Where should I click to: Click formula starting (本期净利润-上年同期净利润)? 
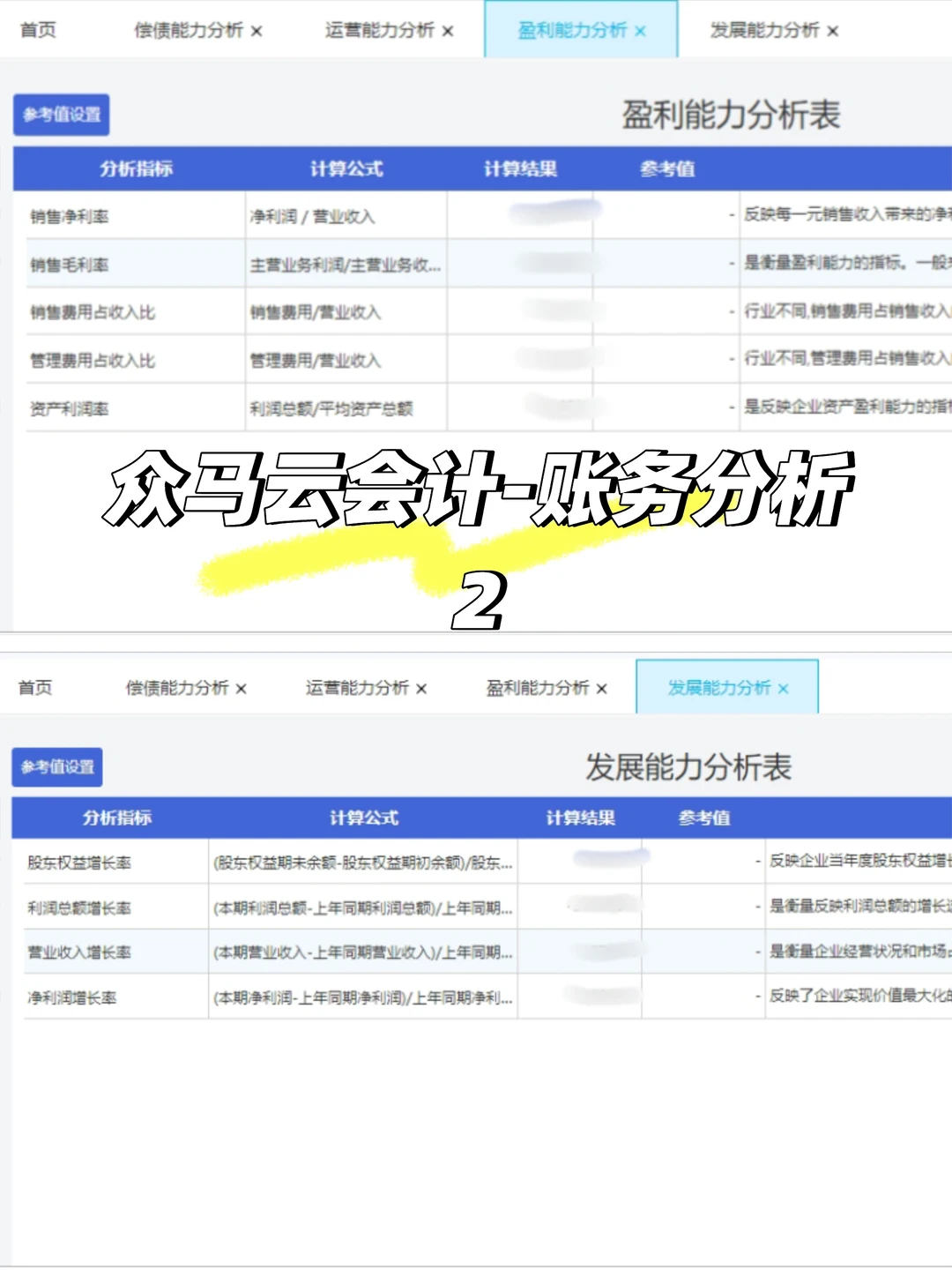363,997
